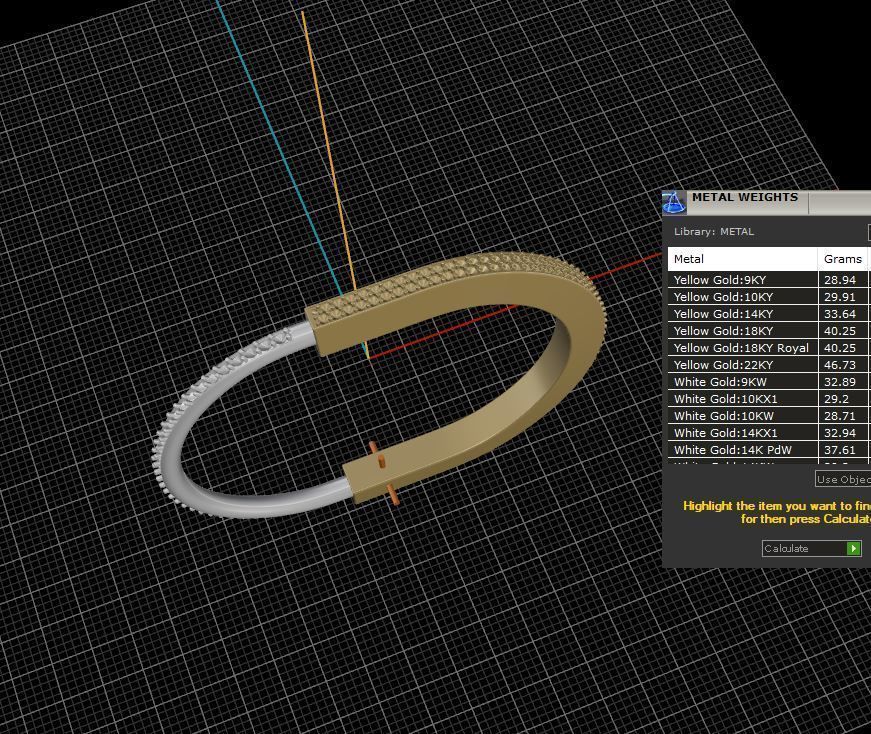The height and width of the screenshot is (734, 871).
Task: Click the 32.94 grams value
Action: point(839,433)
